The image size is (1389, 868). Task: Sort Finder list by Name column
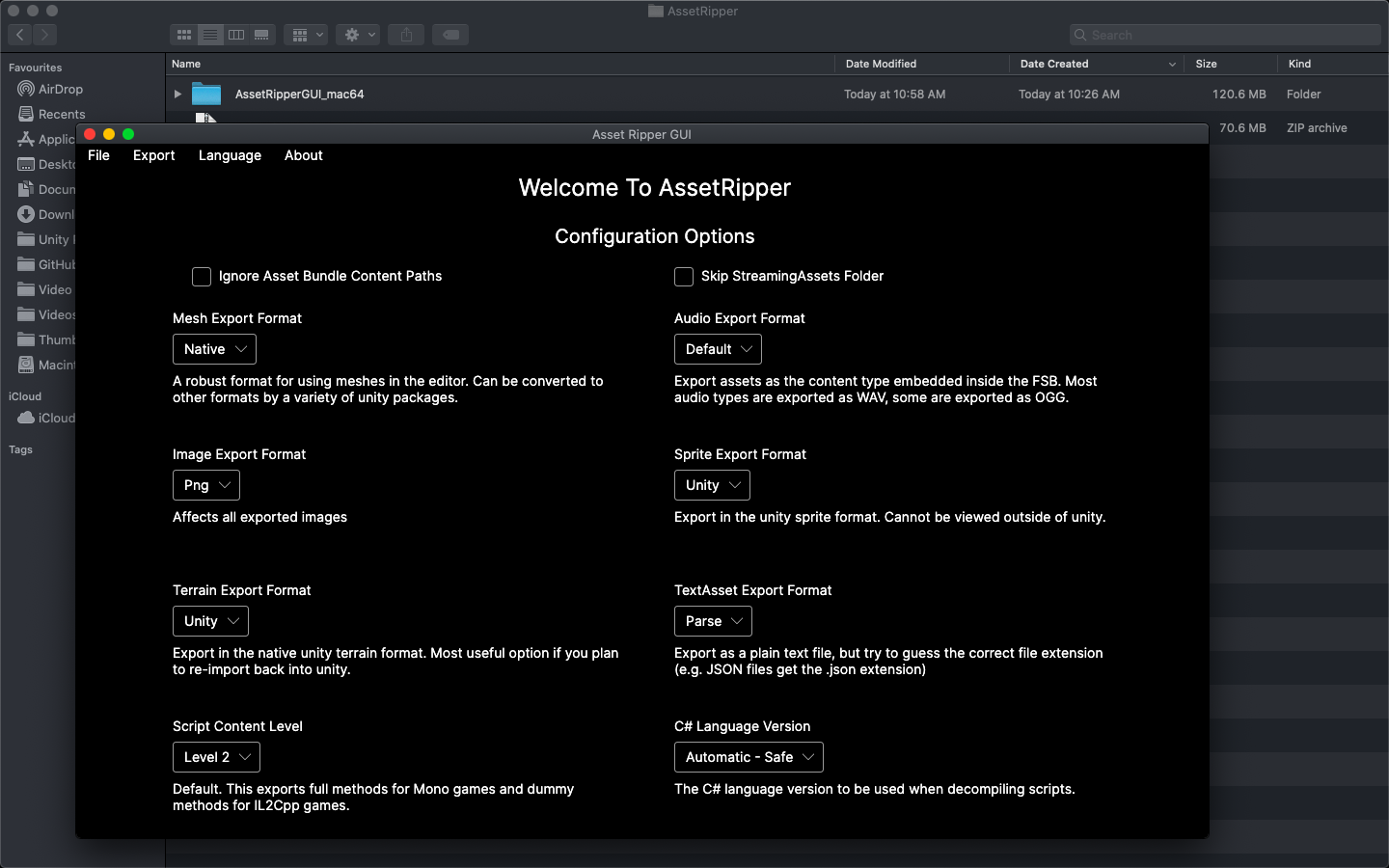tap(500, 64)
